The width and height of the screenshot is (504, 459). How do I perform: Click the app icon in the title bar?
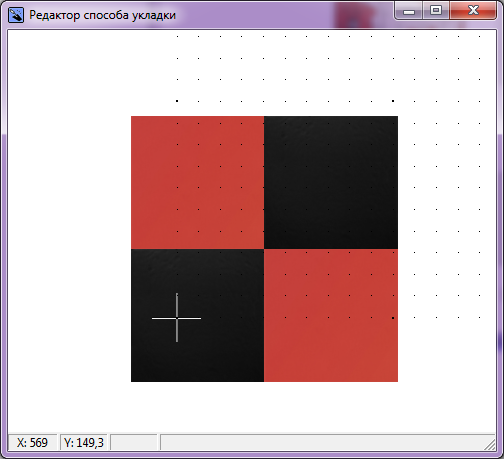(x=16, y=15)
